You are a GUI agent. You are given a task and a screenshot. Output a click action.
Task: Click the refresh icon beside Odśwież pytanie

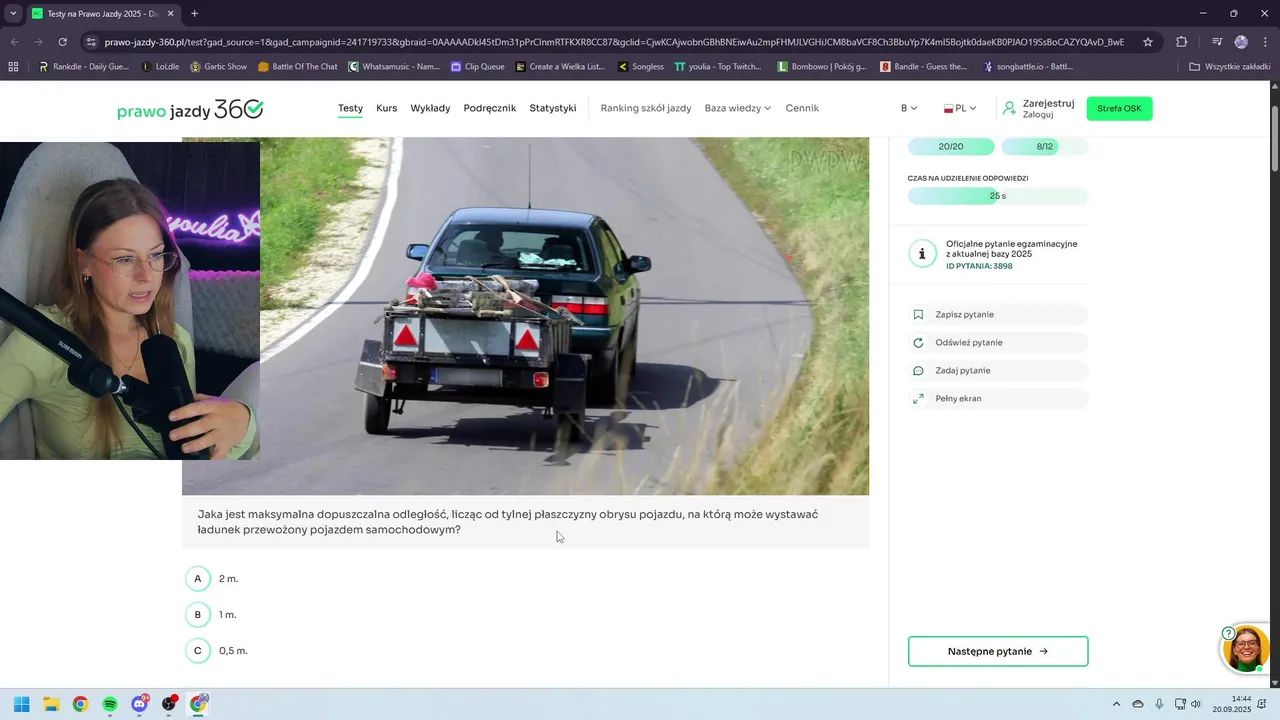[918, 342]
